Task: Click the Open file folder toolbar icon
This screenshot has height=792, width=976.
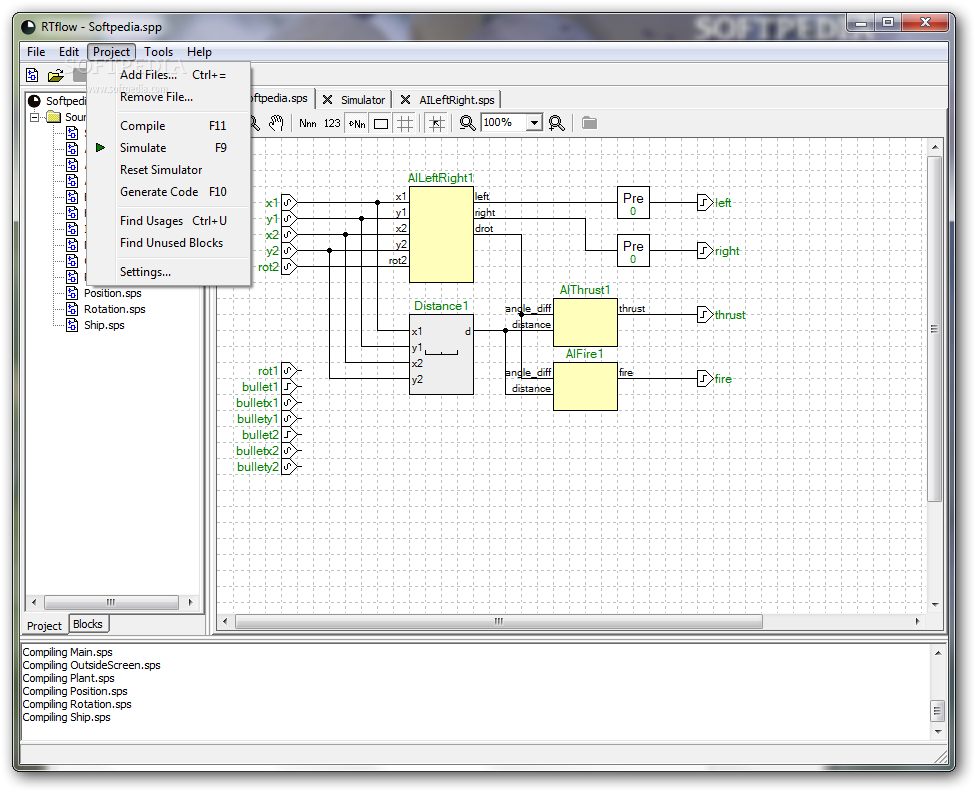Action: pyautogui.click(x=56, y=75)
